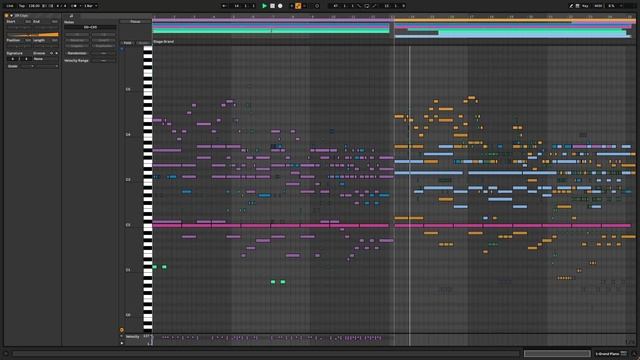Click the orange lane icon below the piano keys
Viewport: 640px width, 360px height.
122,330
